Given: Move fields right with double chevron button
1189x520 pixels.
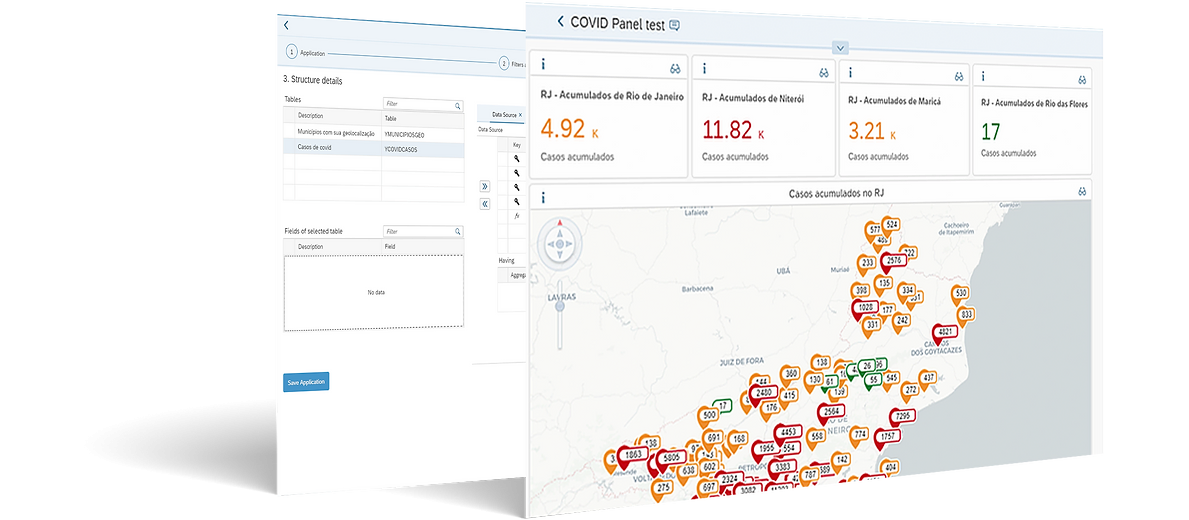Looking at the screenshot, I should click(x=485, y=186).
